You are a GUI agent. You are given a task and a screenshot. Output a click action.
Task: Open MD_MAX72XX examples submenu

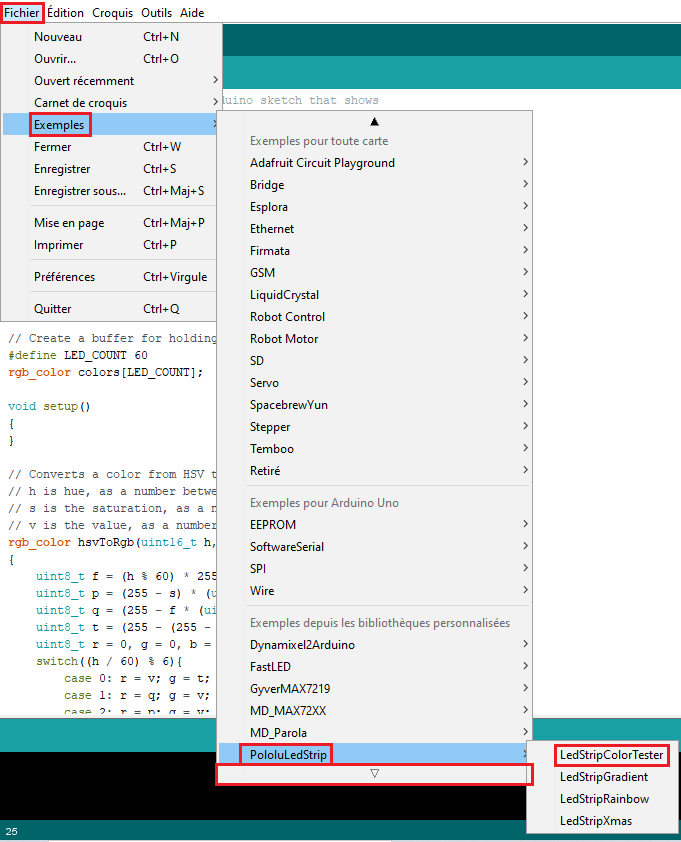point(374,711)
